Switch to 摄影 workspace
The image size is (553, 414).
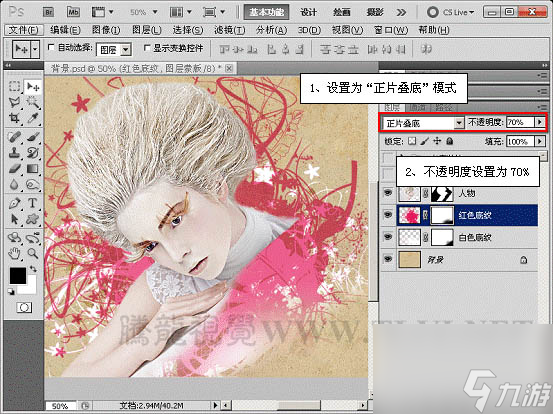(x=375, y=12)
